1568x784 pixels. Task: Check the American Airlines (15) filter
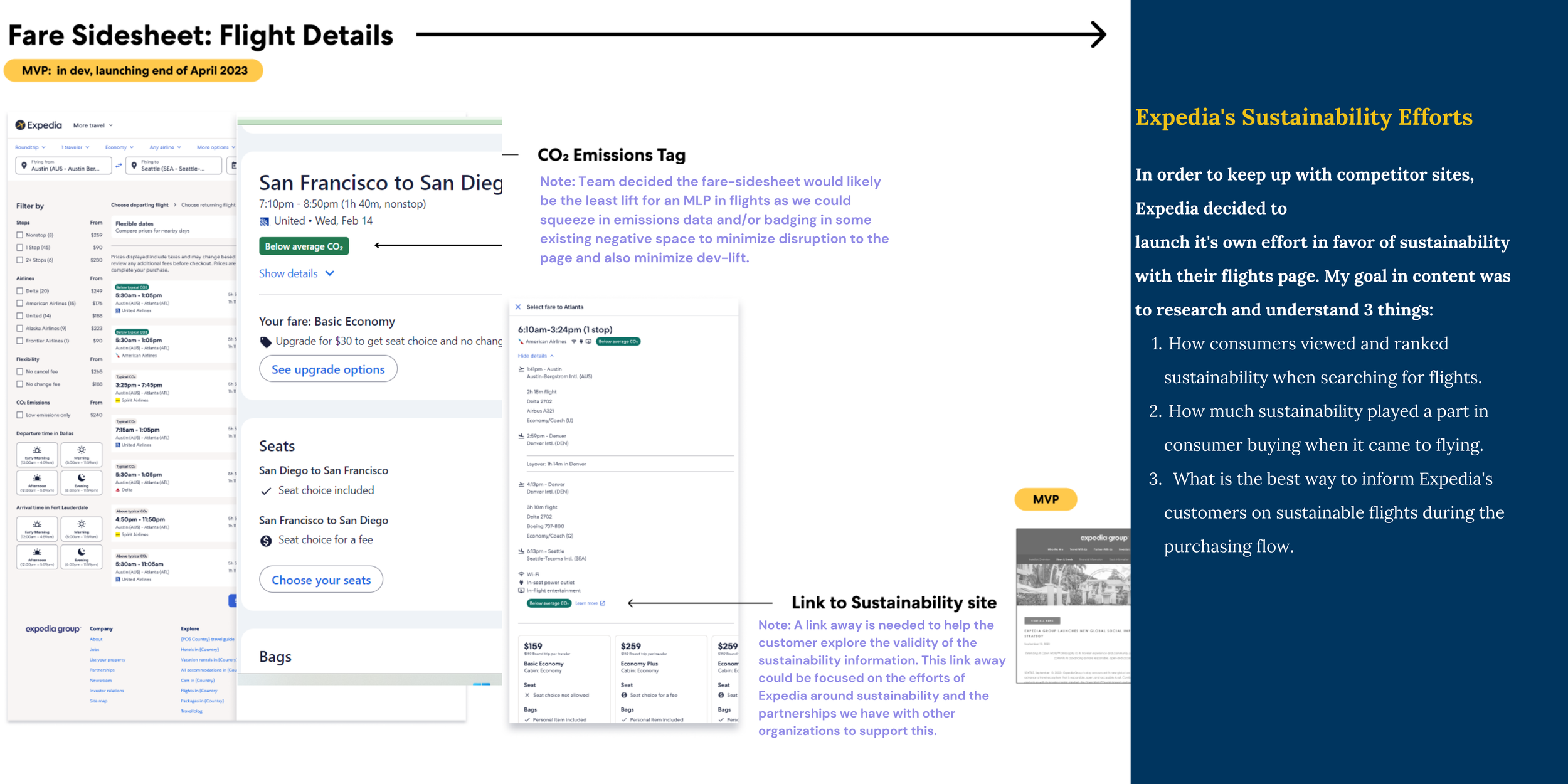click(19, 304)
